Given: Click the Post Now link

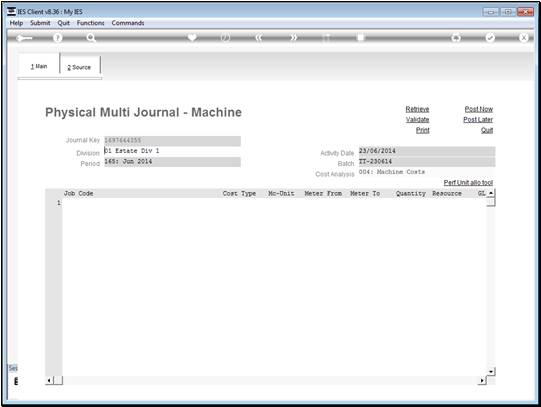Looking at the screenshot, I should pos(479,109).
